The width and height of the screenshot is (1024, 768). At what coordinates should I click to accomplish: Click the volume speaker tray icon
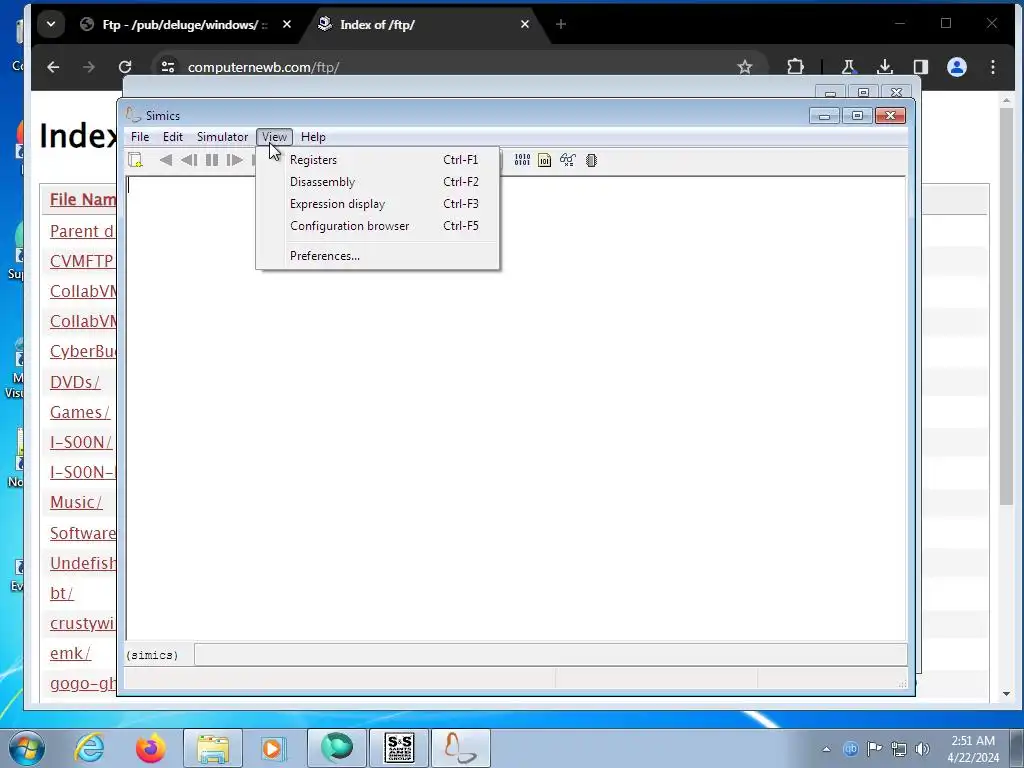click(x=922, y=749)
